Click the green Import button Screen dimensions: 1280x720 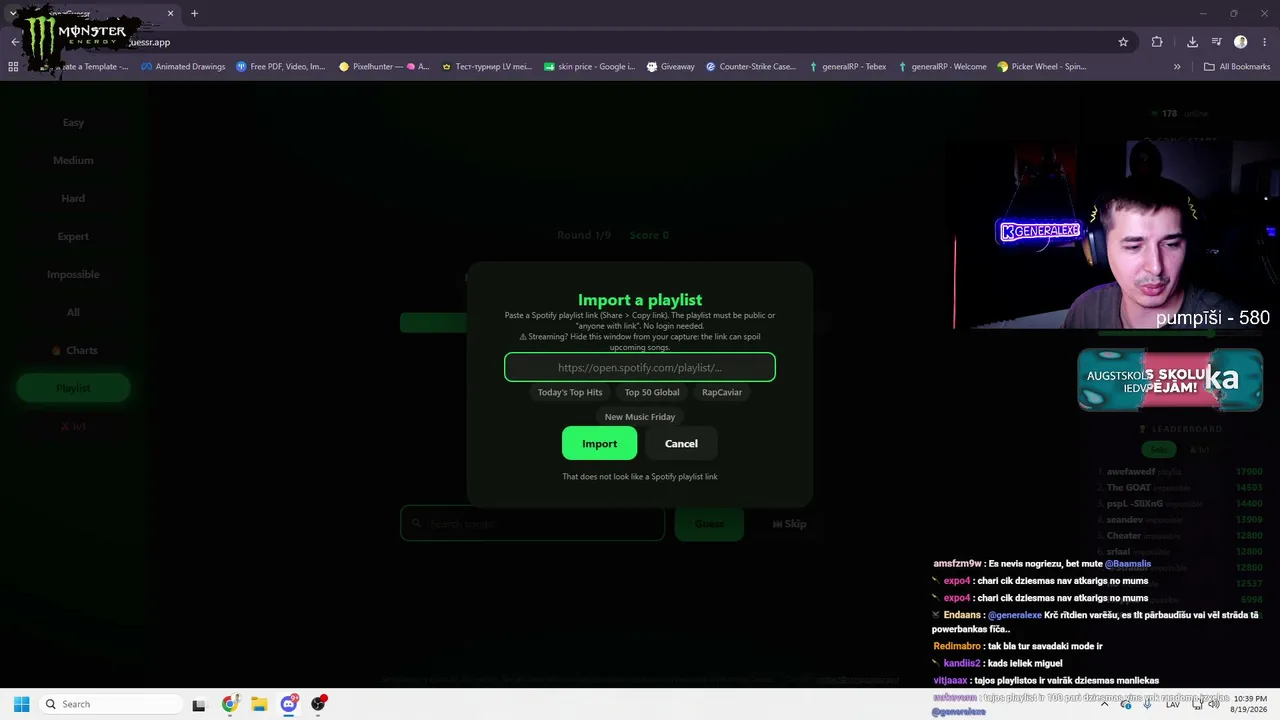click(599, 444)
